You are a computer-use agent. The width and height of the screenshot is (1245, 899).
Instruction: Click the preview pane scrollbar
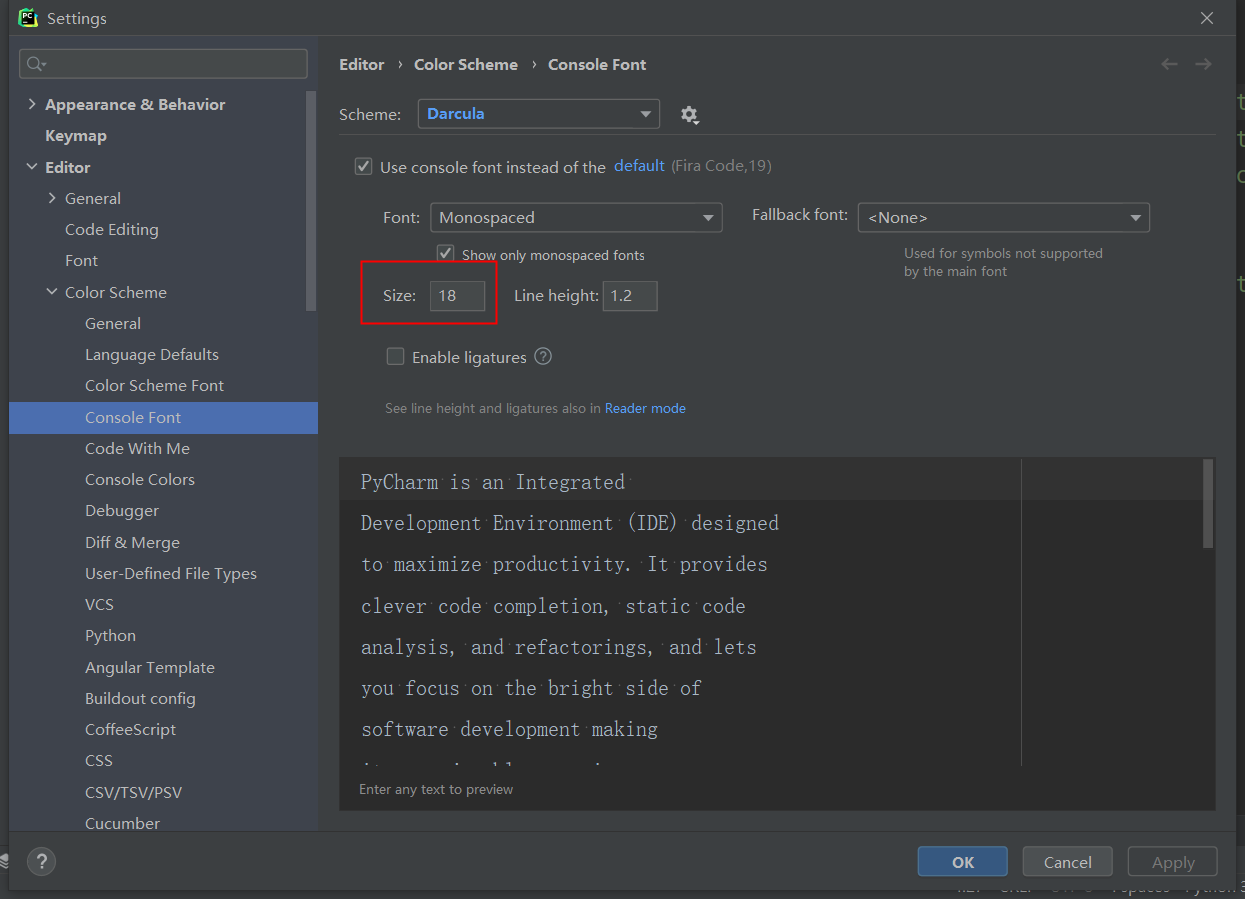(x=1208, y=504)
